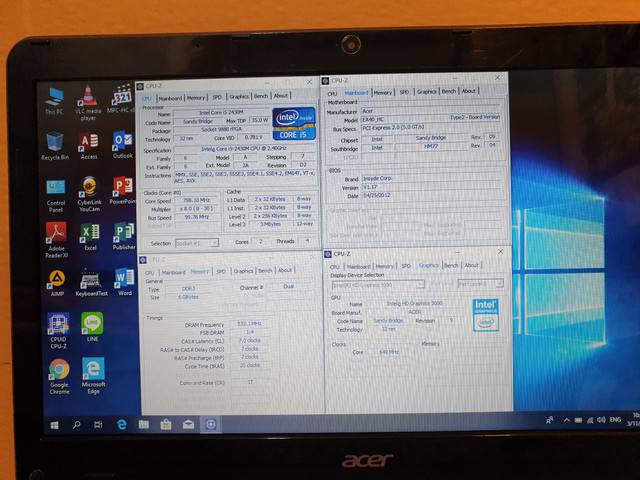Open Task View on the taskbar
The image size is (640, 480).
pyautogui.click(x=98, y=425)
